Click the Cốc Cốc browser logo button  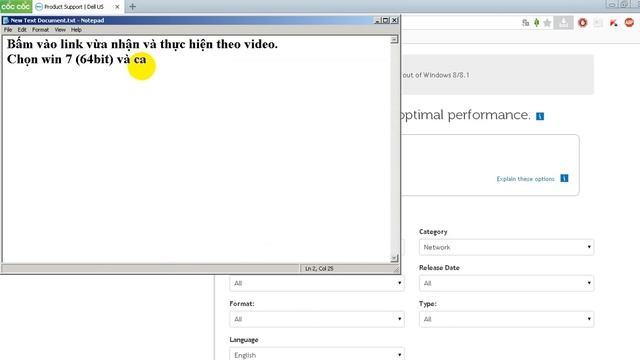coord(16,7)
